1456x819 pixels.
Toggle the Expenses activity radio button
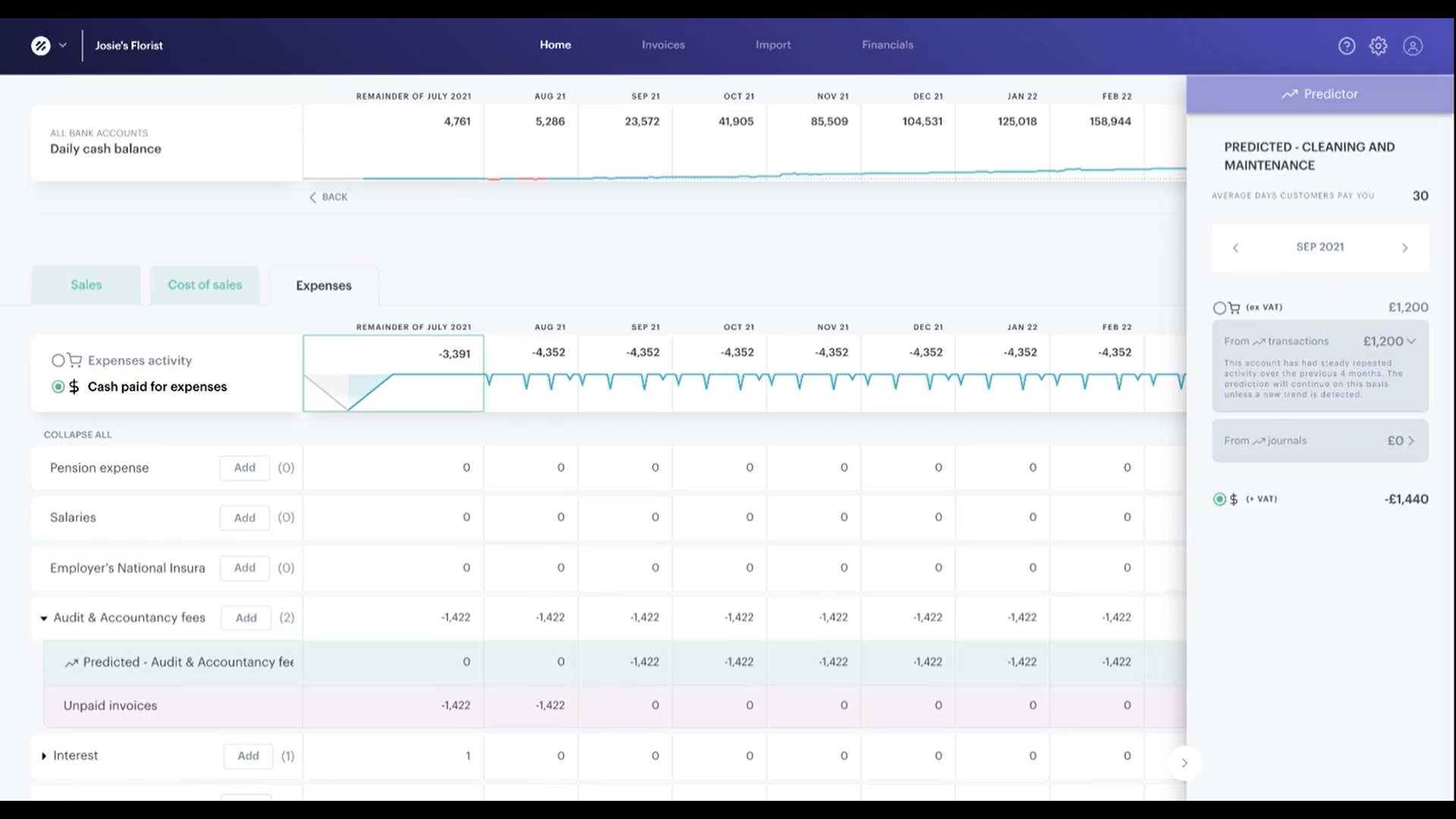[x=58, y=360]
